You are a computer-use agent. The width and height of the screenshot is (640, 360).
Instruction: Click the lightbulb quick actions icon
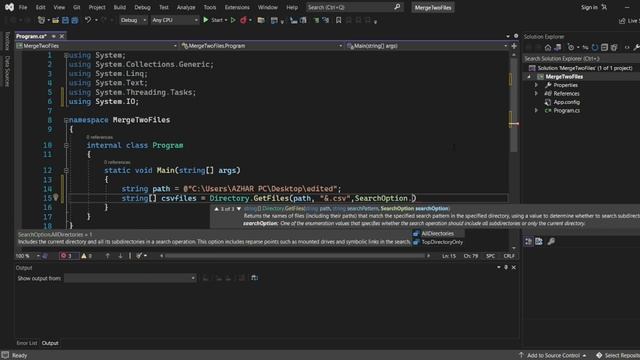56,198
